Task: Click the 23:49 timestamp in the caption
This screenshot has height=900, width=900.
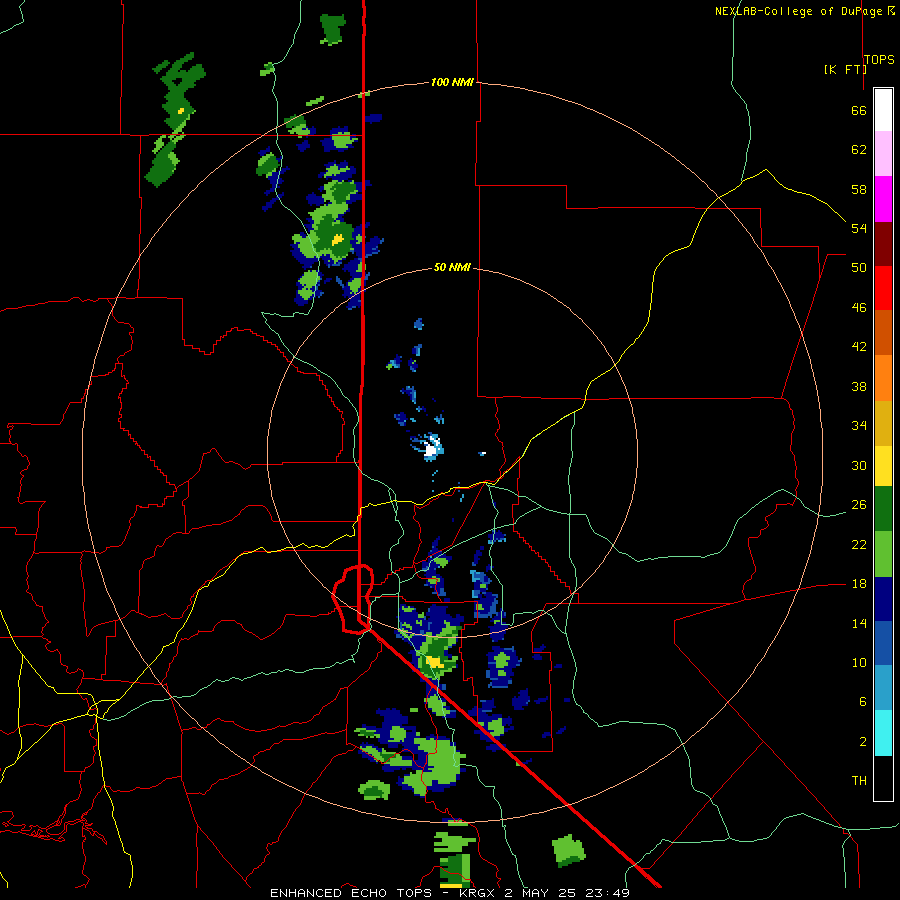Action: coord(606,893)
